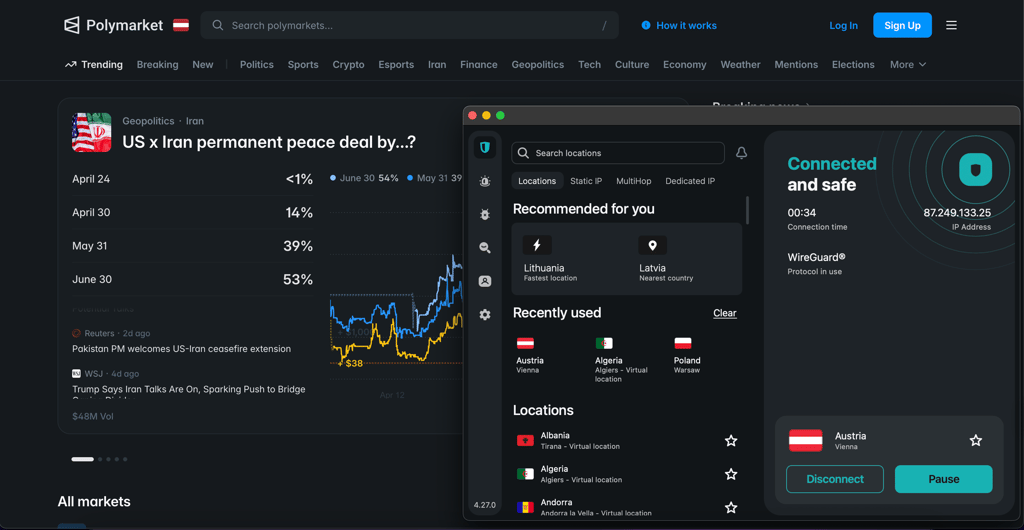Open the Austria flag language selector
The width and height of the screenshot is (1024, 530).
point(181,25)
